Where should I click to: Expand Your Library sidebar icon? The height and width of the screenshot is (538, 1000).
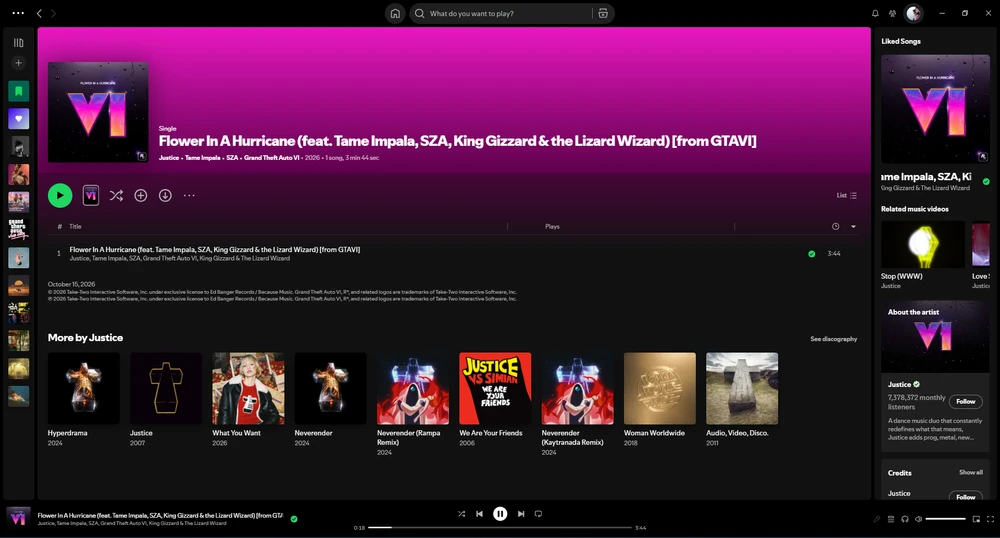18,43
